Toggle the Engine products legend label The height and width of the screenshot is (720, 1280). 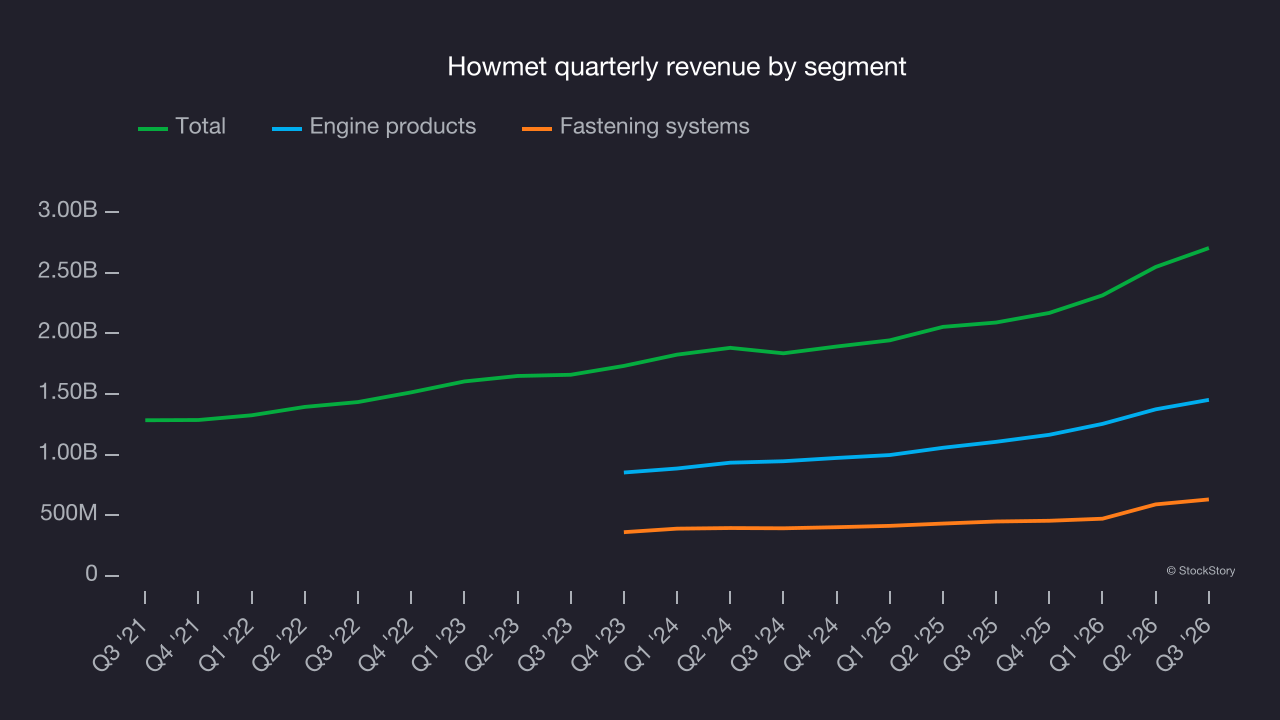[x=393, y=126]
